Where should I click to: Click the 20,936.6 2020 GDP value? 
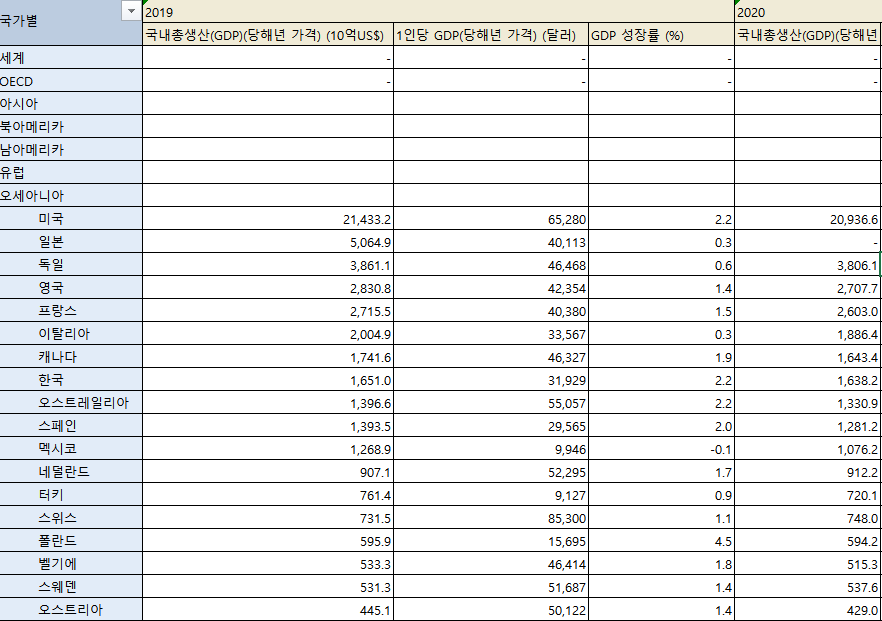tap(808, 219)
